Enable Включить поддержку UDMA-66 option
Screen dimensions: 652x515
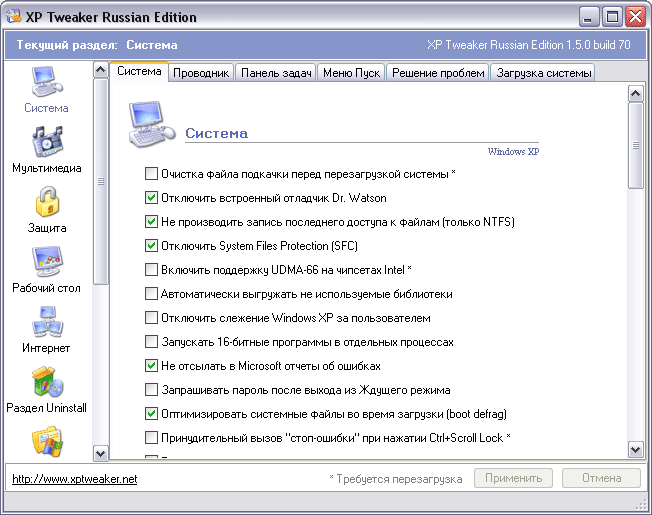click(x=152, y=270)
